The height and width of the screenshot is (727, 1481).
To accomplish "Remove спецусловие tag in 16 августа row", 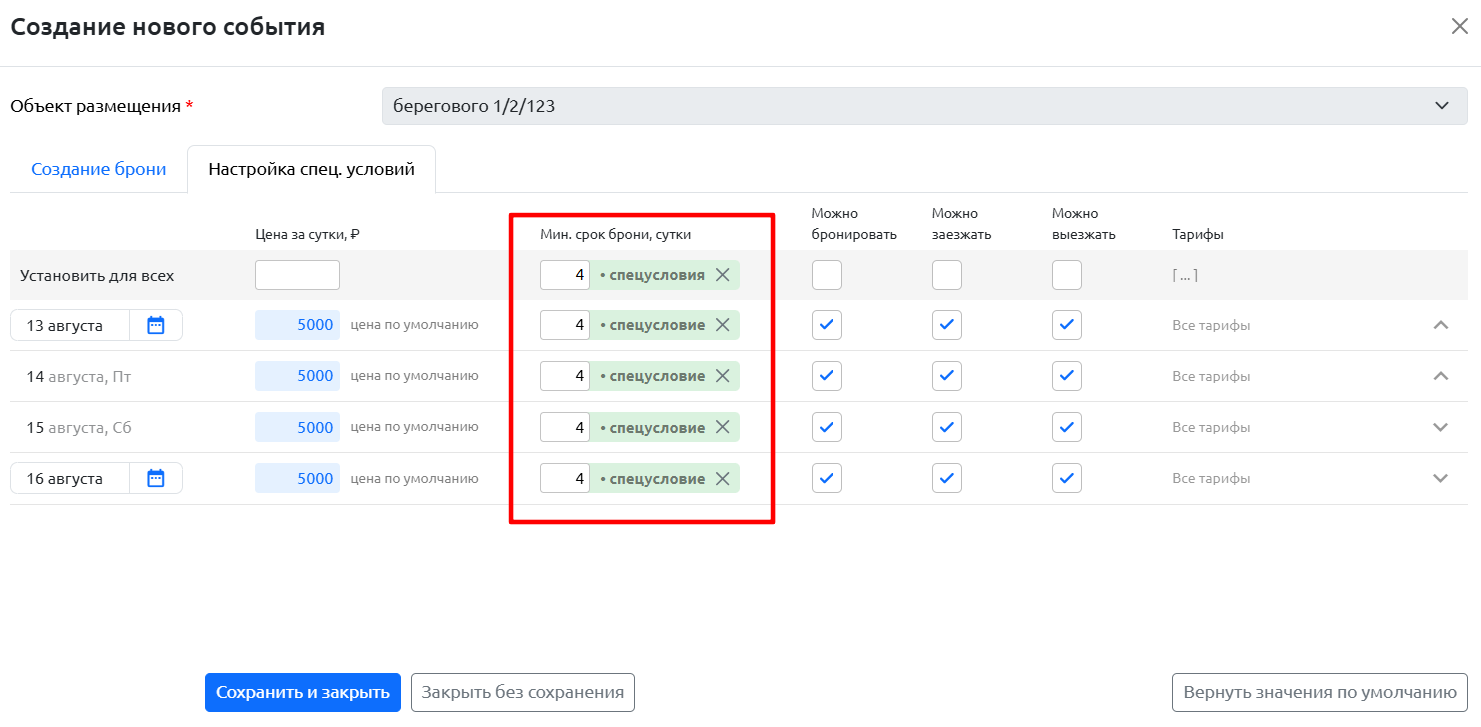I will coord(723,478).
